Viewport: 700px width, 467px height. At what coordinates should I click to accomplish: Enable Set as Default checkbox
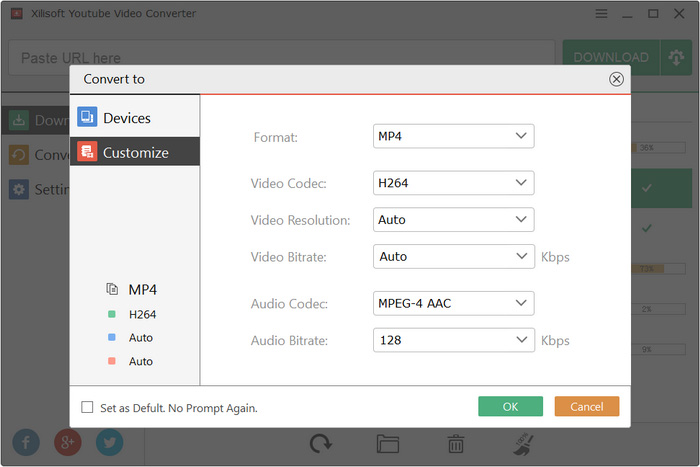[87, 407]
